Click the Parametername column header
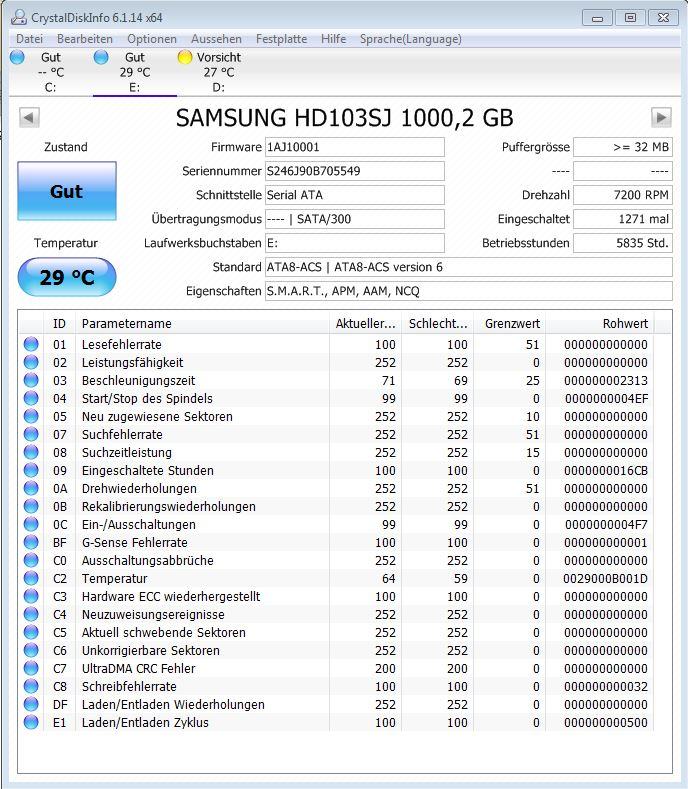 point(202,324)
